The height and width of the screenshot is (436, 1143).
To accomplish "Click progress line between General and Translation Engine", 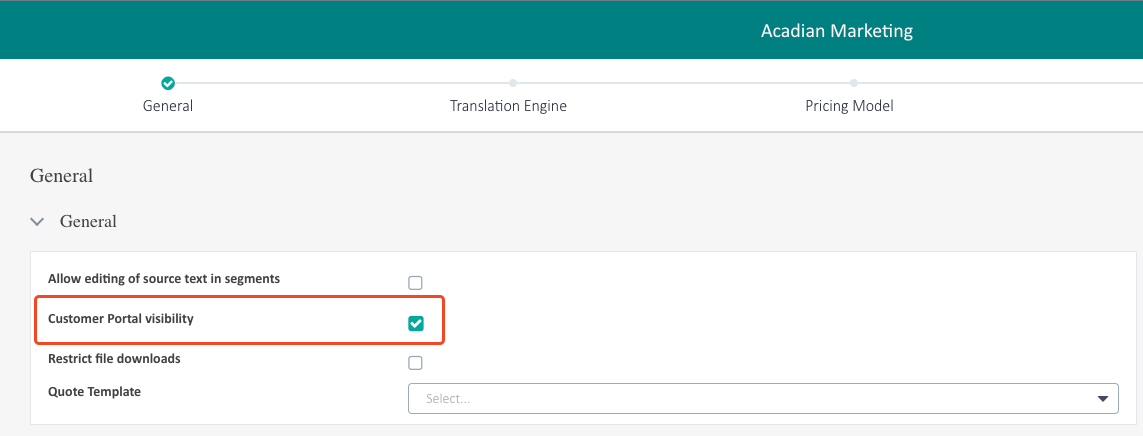I will [x=340, y=83].
